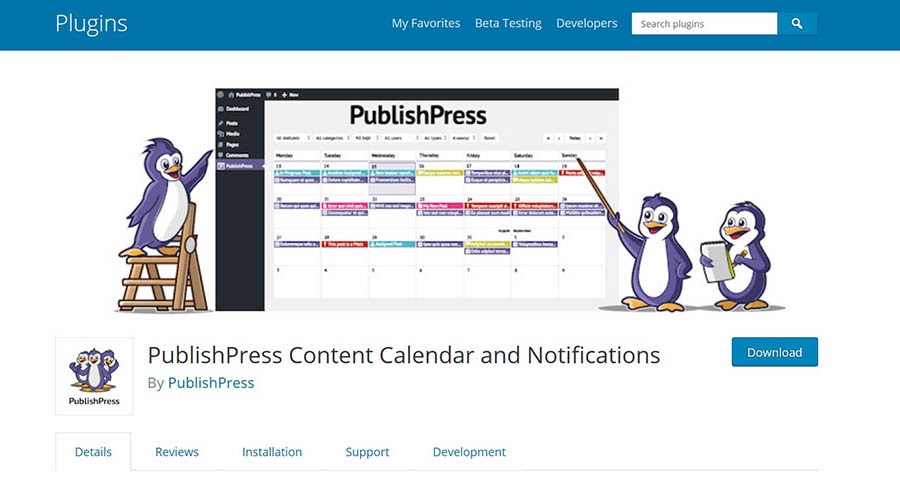Viewport: 900px width, 488px height.
Task: Open the Installation tab
Action: coord(272,452)
